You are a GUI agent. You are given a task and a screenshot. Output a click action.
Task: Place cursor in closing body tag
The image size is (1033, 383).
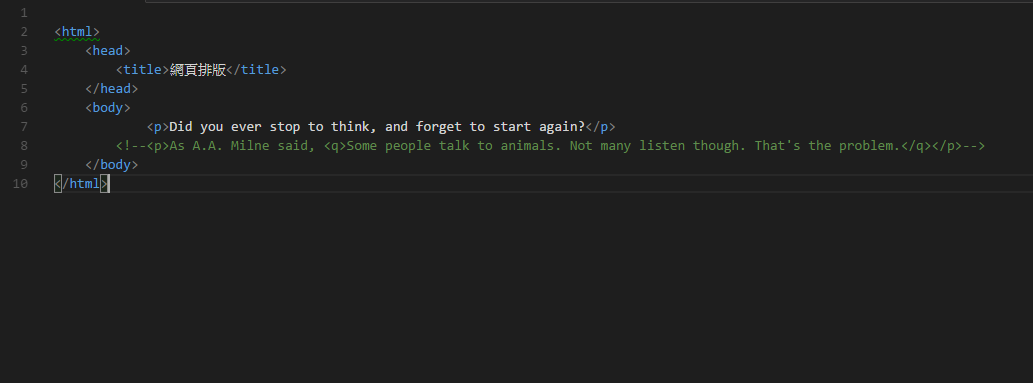[x=111, y=165]
